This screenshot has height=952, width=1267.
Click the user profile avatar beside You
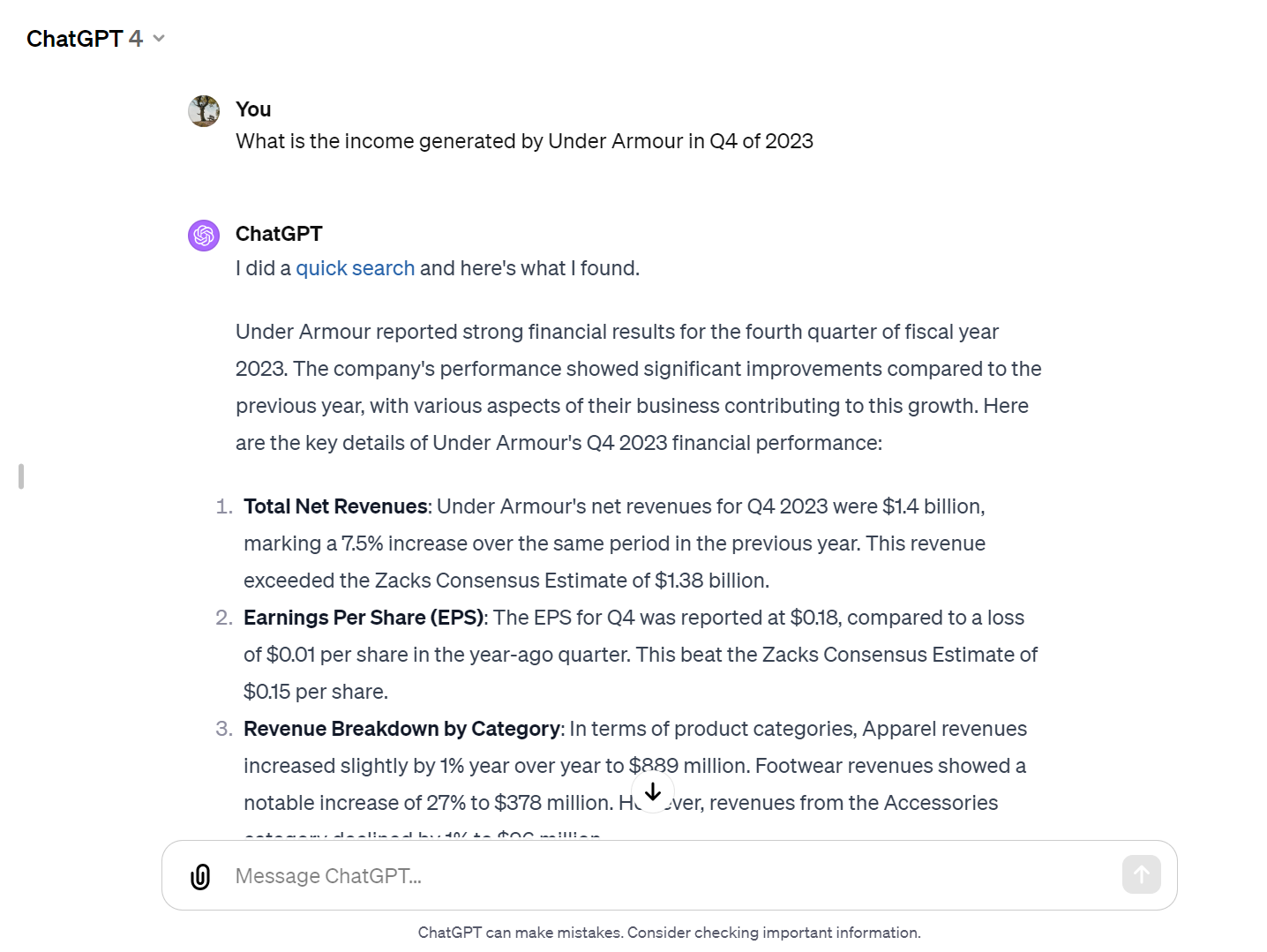click(204, 111)
